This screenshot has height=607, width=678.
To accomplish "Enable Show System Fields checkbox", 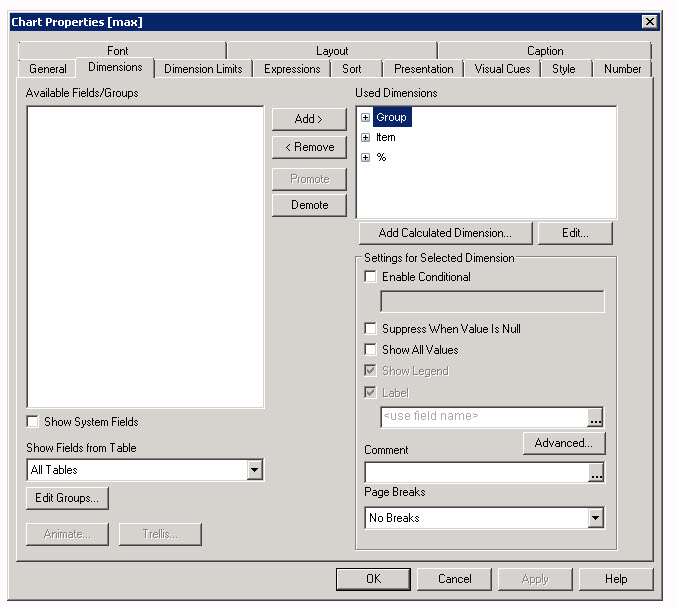I will pos(32,422).
